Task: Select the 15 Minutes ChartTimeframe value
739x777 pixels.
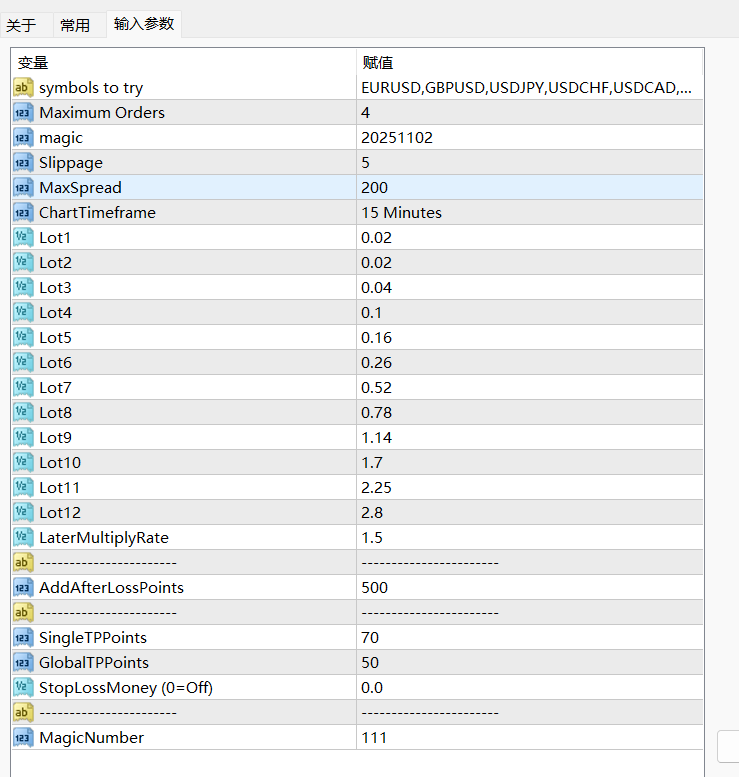Action: point(529,213)
